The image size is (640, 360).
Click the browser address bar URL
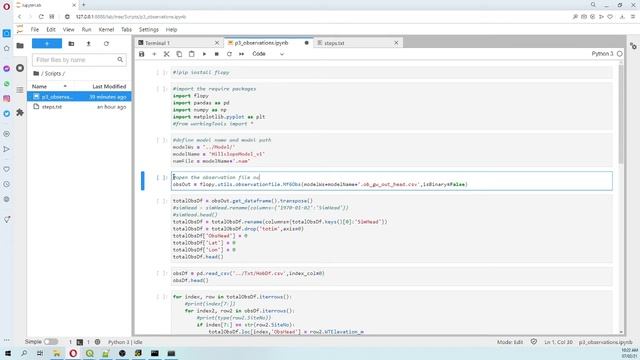tap(131, 17)
